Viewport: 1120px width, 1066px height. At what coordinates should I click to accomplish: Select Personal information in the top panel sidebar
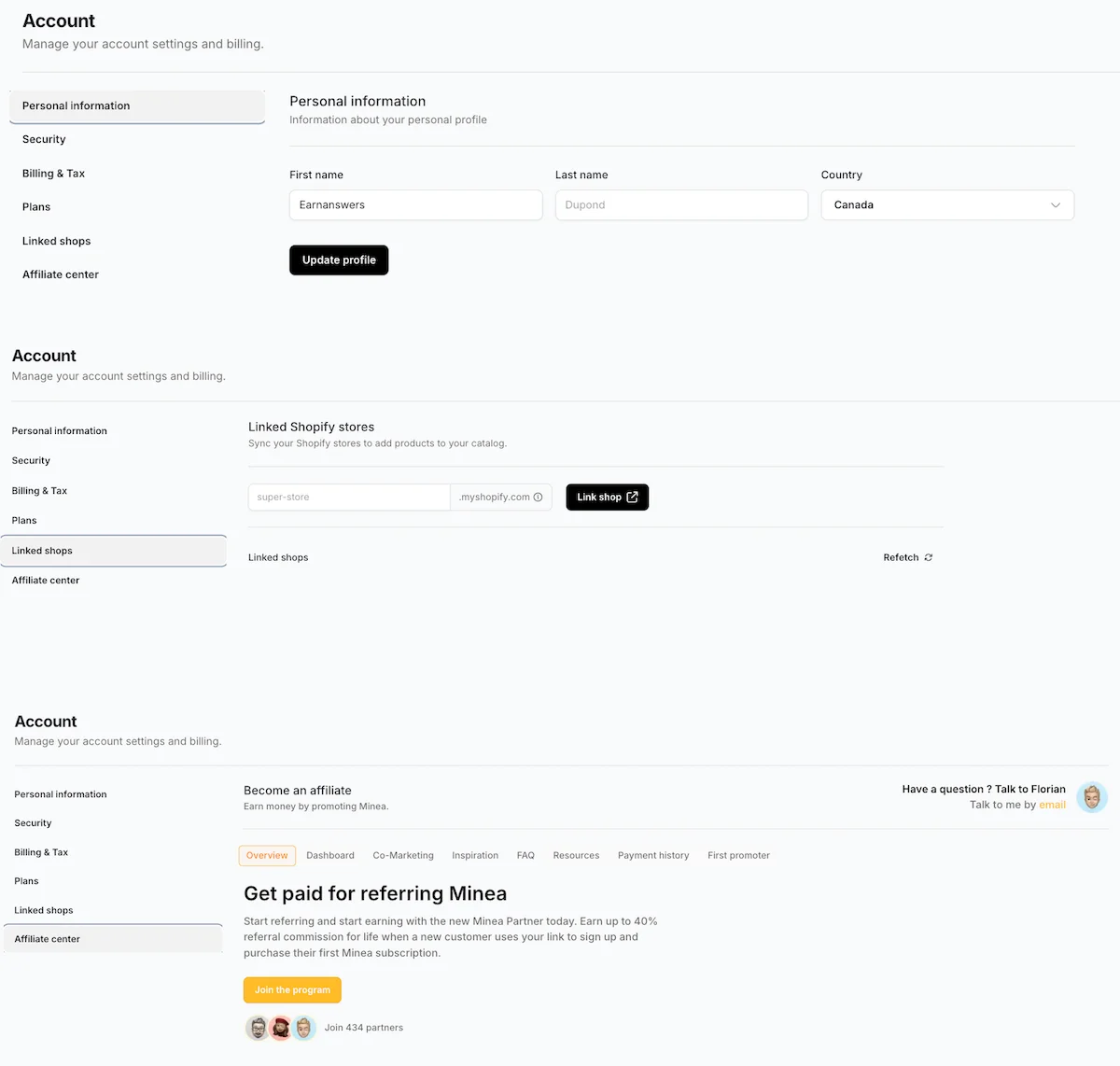(137, 106)
